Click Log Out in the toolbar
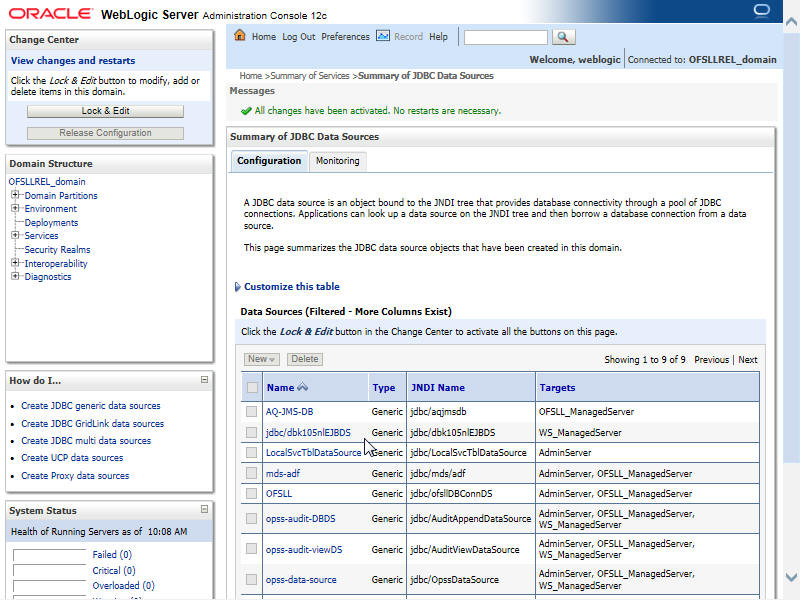 coord(298,37)
